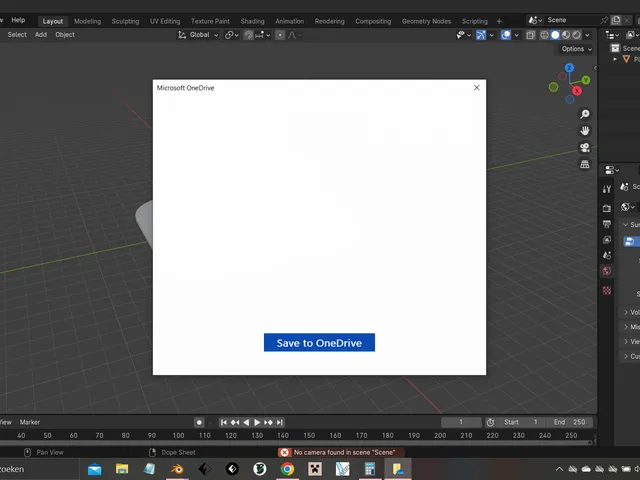Open the Scene properties tab icon
The width and height of the screenshot is (640, 480).
(607, 256)
